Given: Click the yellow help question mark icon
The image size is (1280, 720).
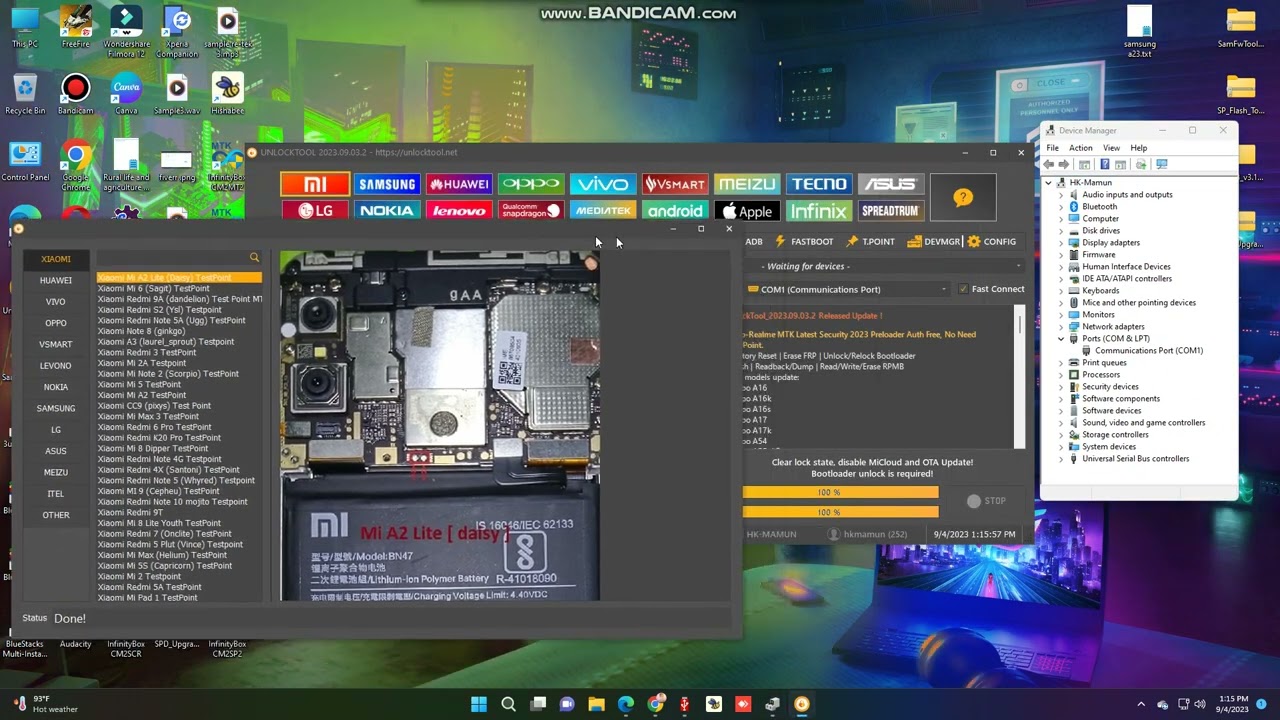Looking at the screenshot, I should [x=963, y=198].
